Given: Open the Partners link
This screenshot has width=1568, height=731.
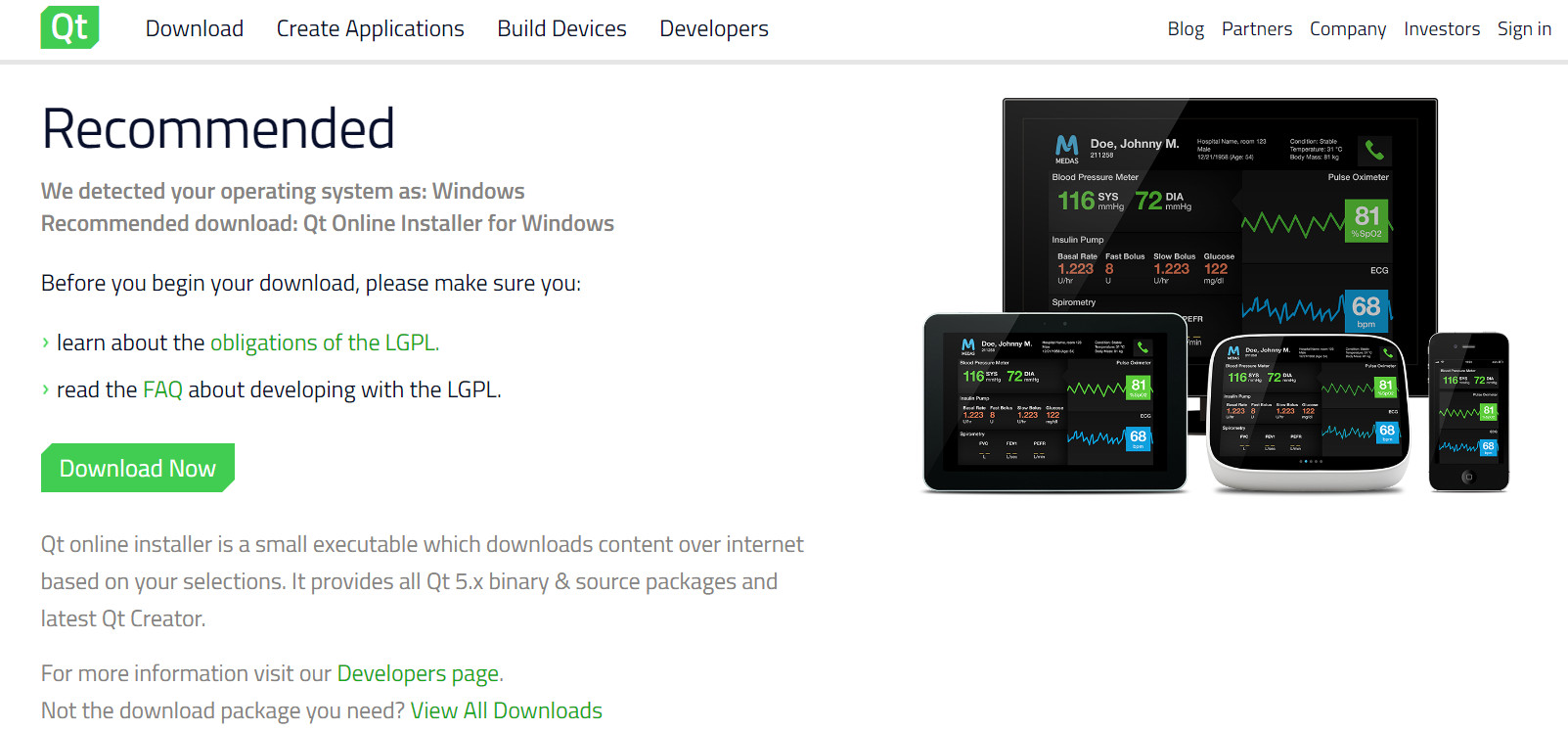Looking at the screenshot, I should point(1257,29).
